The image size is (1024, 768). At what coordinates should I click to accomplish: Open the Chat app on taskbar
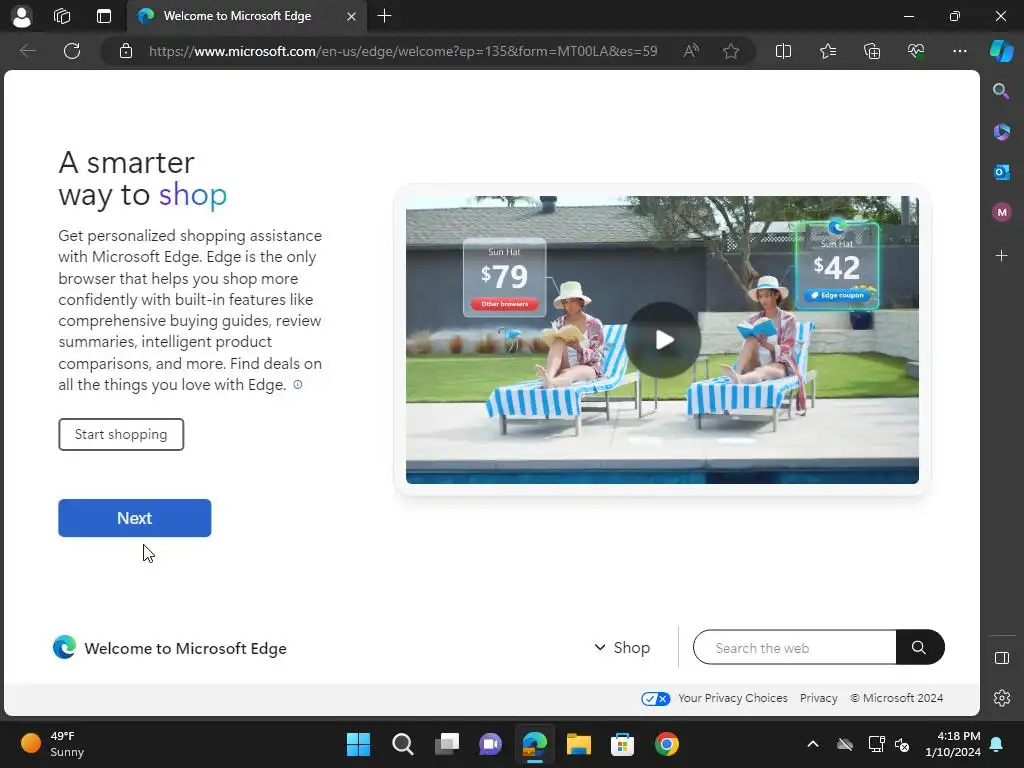[490, 744]
